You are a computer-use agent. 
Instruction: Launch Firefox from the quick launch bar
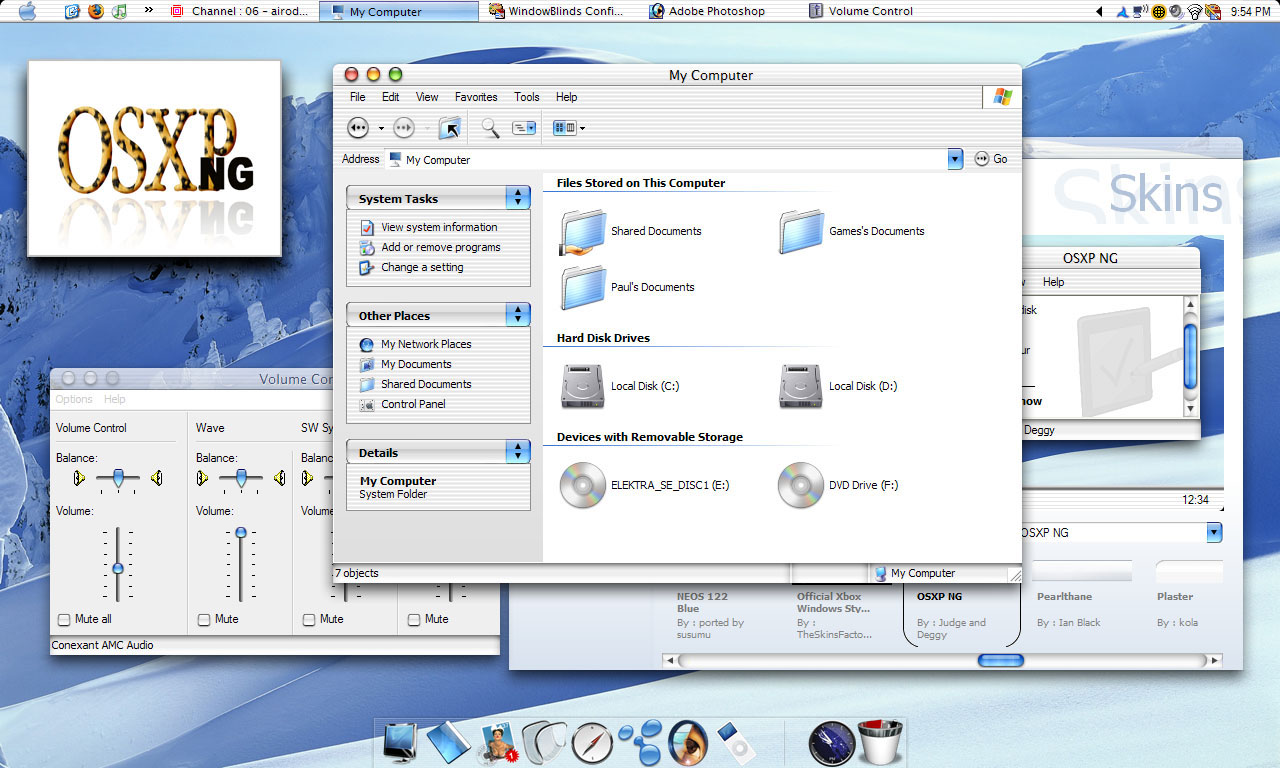point(96,11)
